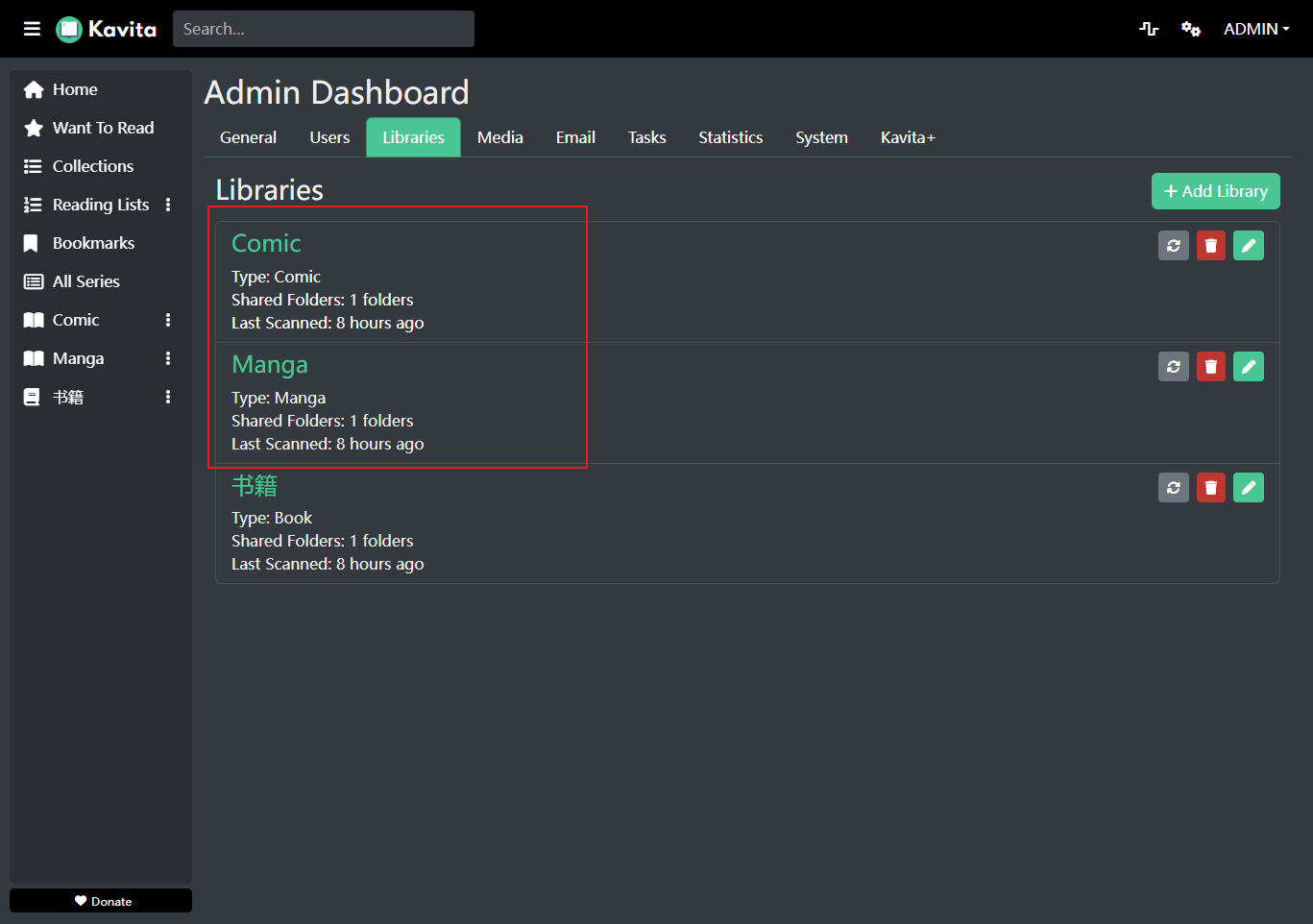Image resolution: width=1313 pixels, height=924 pixels.
Task: Open Manga library in the sidebar
Action: (78, 358)
